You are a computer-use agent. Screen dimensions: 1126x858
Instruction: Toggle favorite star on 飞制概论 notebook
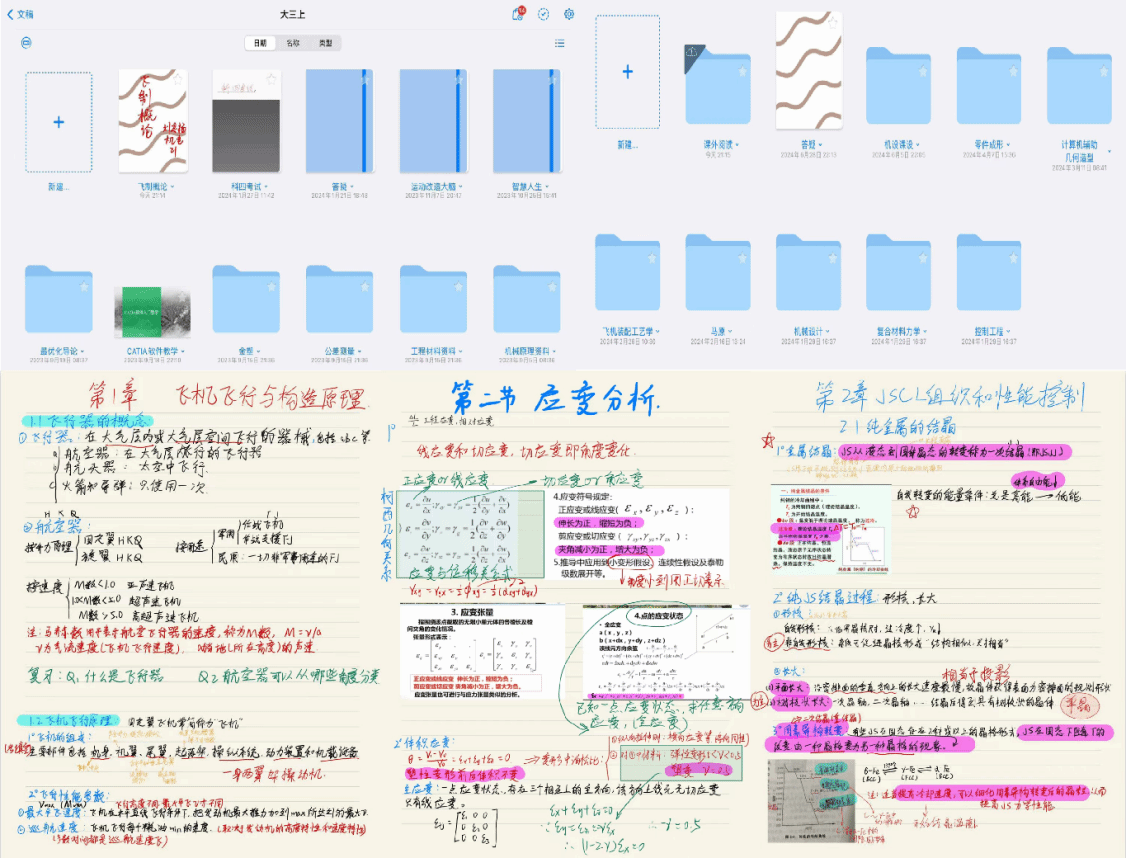coord(176,78)
